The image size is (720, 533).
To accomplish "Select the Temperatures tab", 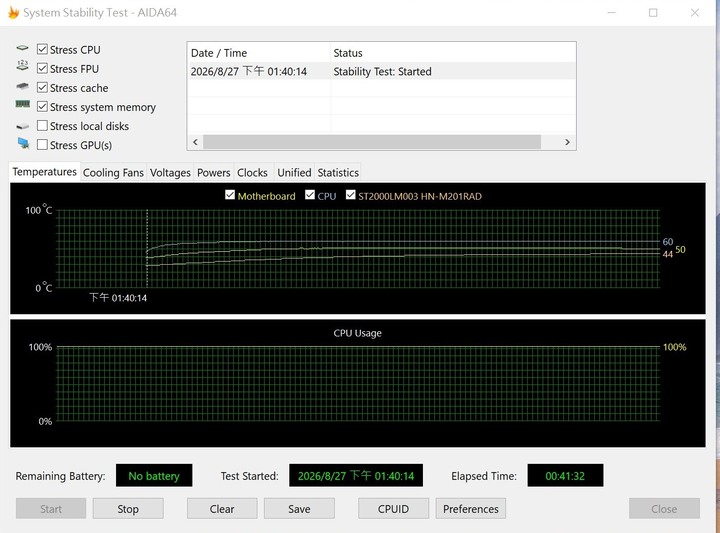I will [x=45, y=172].
